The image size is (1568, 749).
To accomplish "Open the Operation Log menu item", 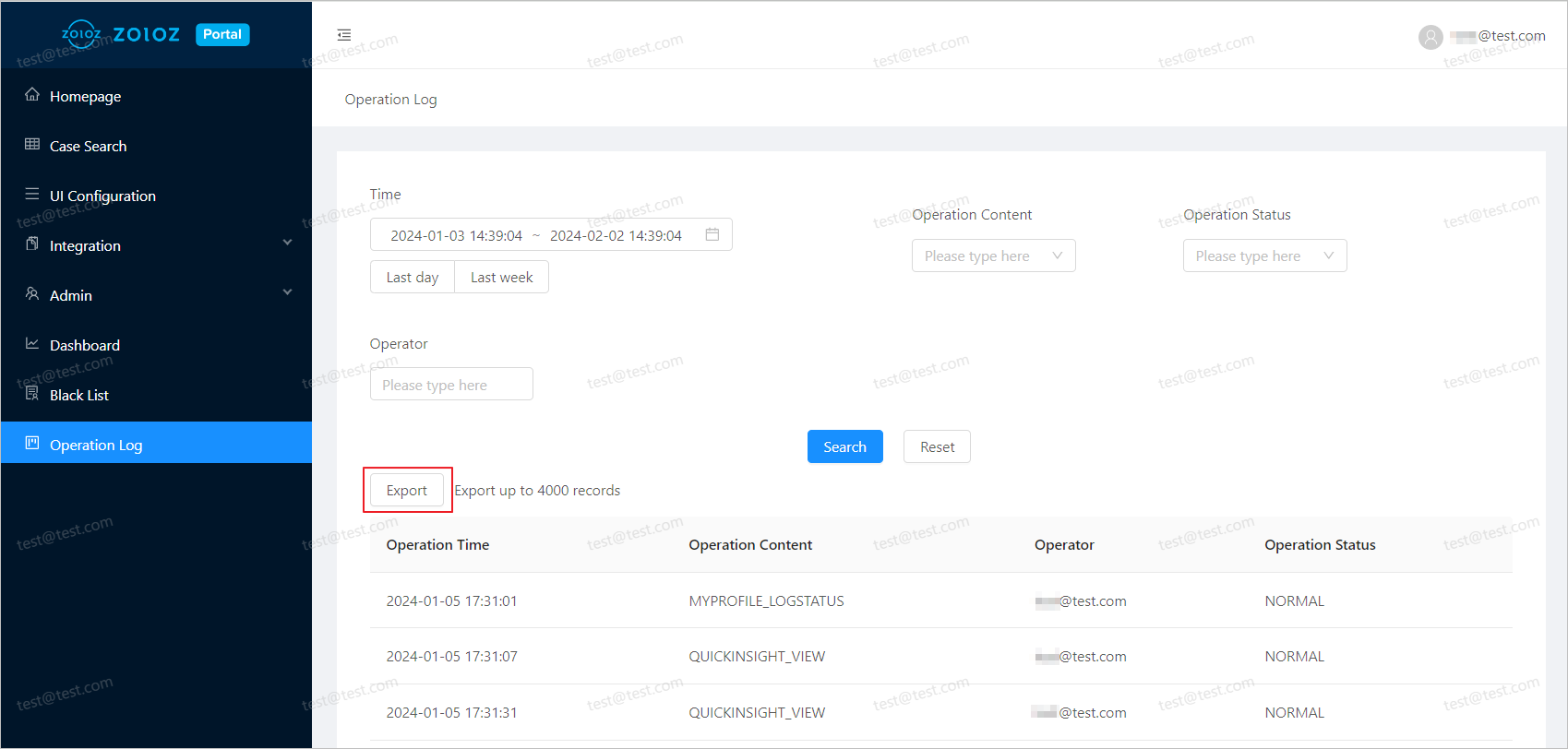I will 96,445.
